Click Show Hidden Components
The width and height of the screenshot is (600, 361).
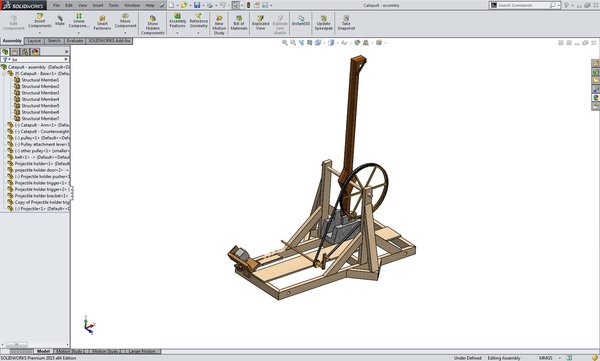click(x=153, y=25)
